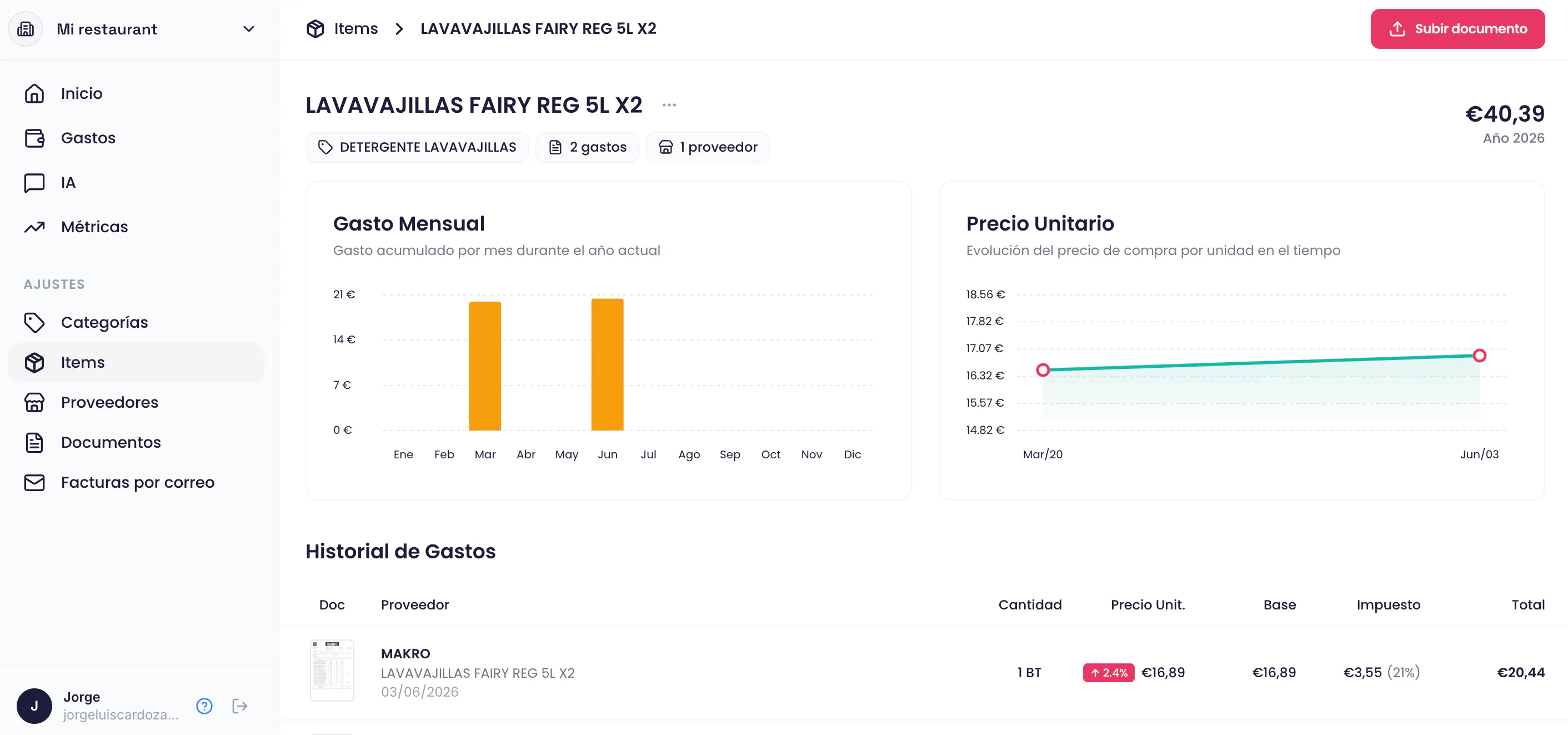Click the Precio Unit. column header

(1148, 604)
